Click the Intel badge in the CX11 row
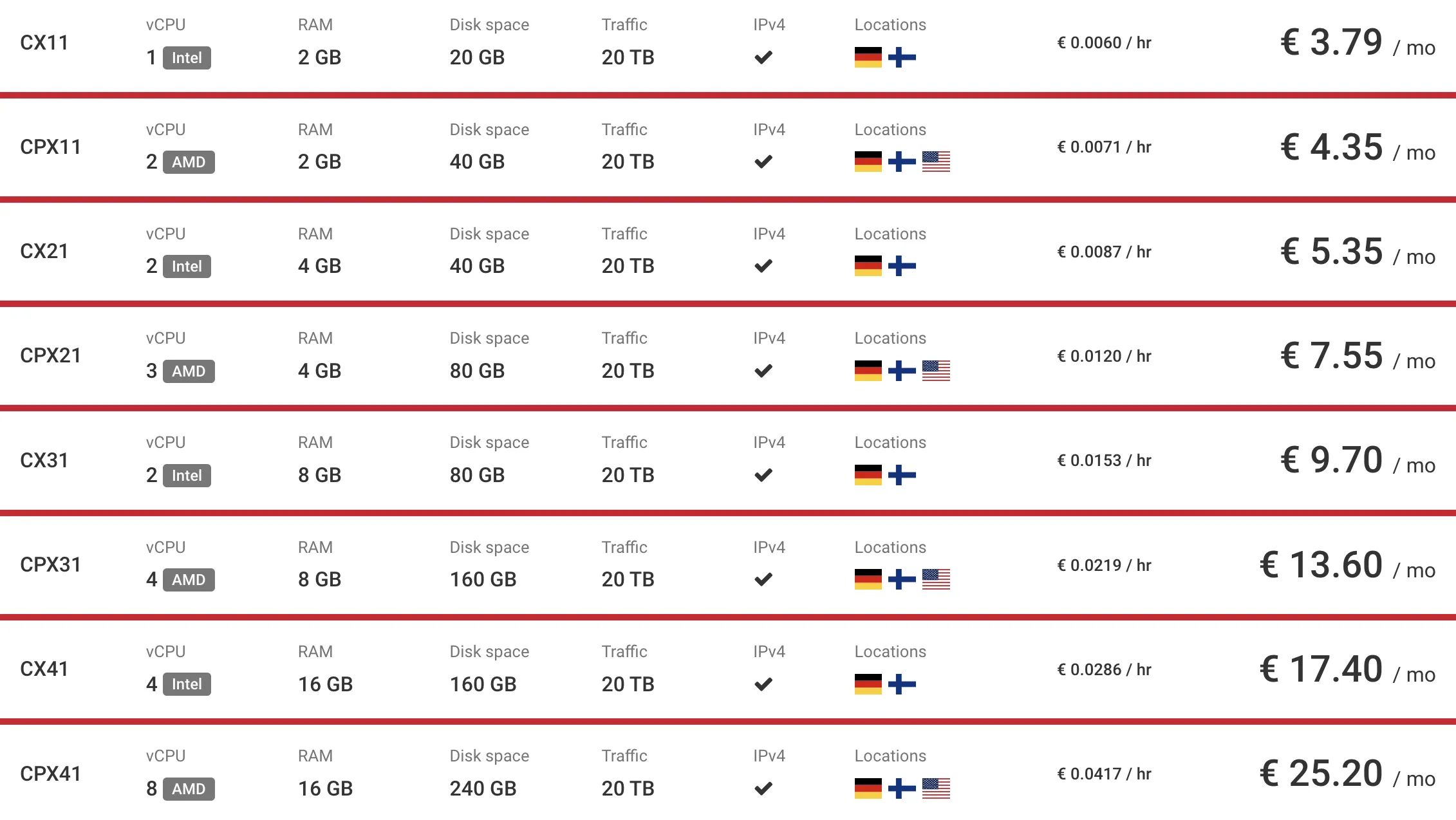Image resolution: width=1456 pixels, height=820 pixels. (187, 58)
